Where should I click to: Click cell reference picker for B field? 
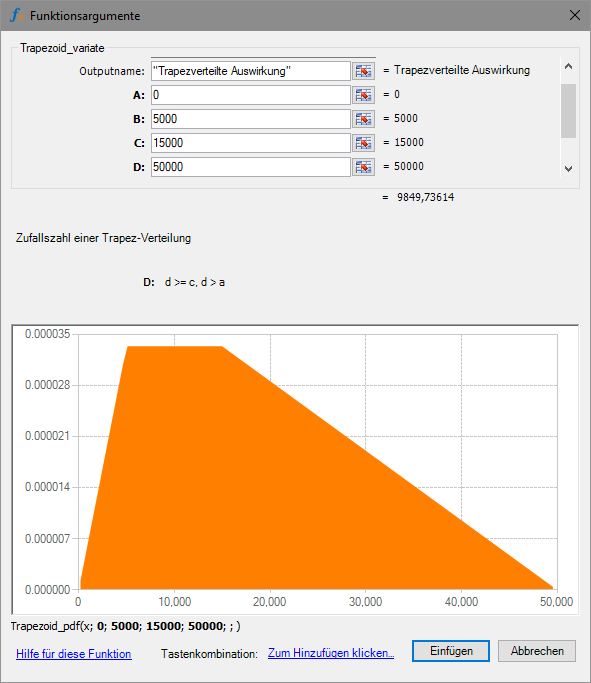363,119
